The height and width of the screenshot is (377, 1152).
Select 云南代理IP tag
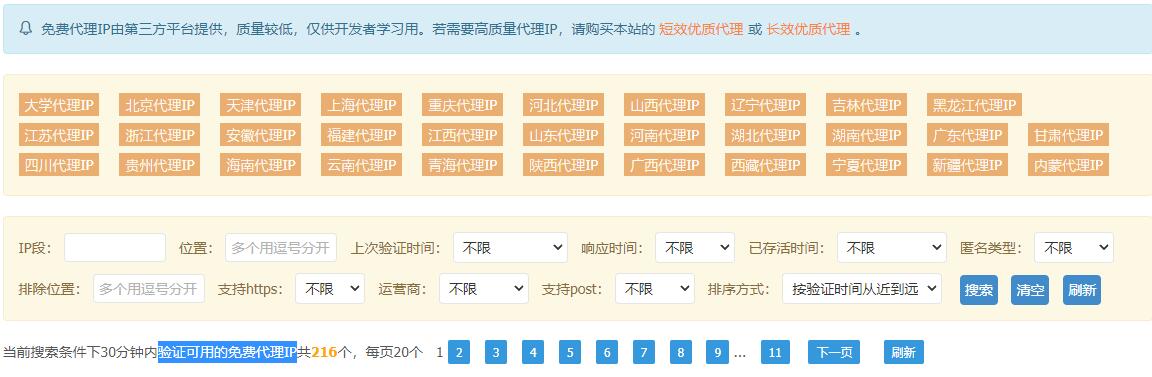[361, 165]
